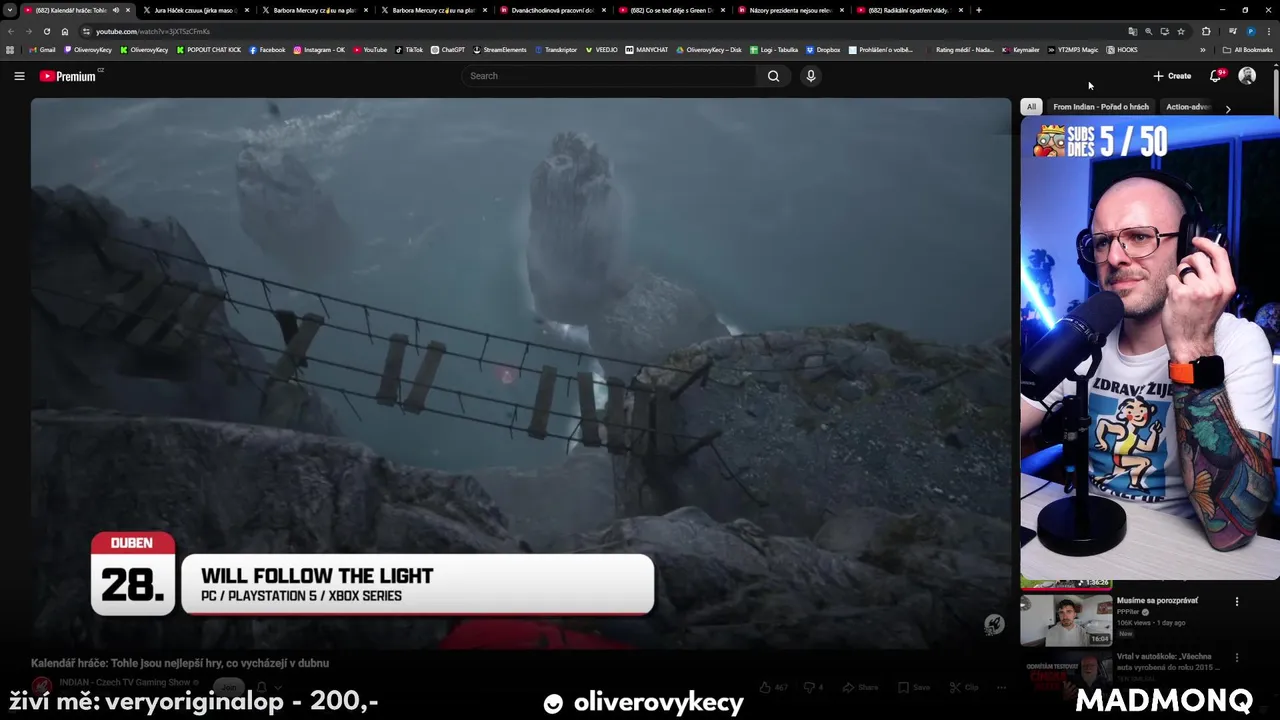Open the Gmail bookmark
This screenshot has width=1280, height=720.
point(42,49)
